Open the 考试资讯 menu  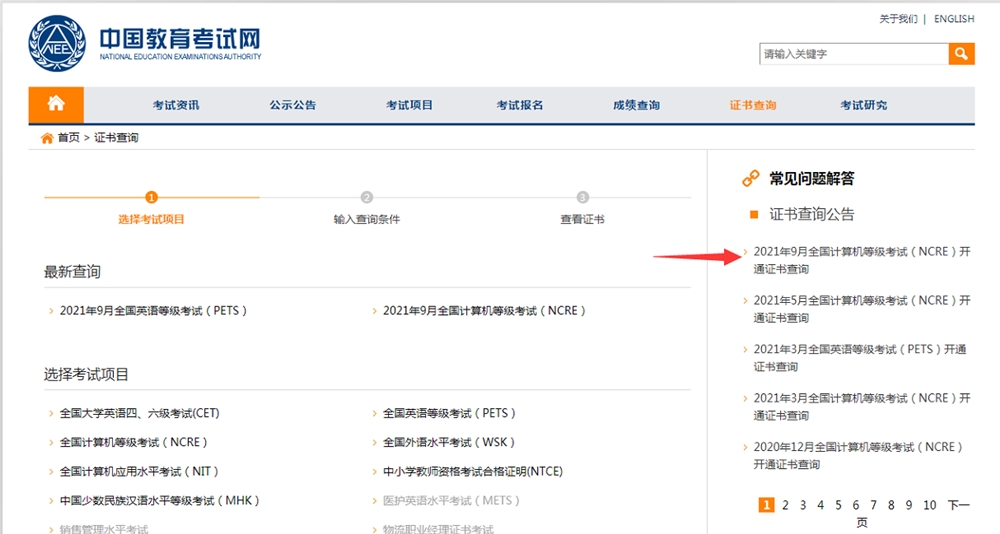tap(176, 105)
